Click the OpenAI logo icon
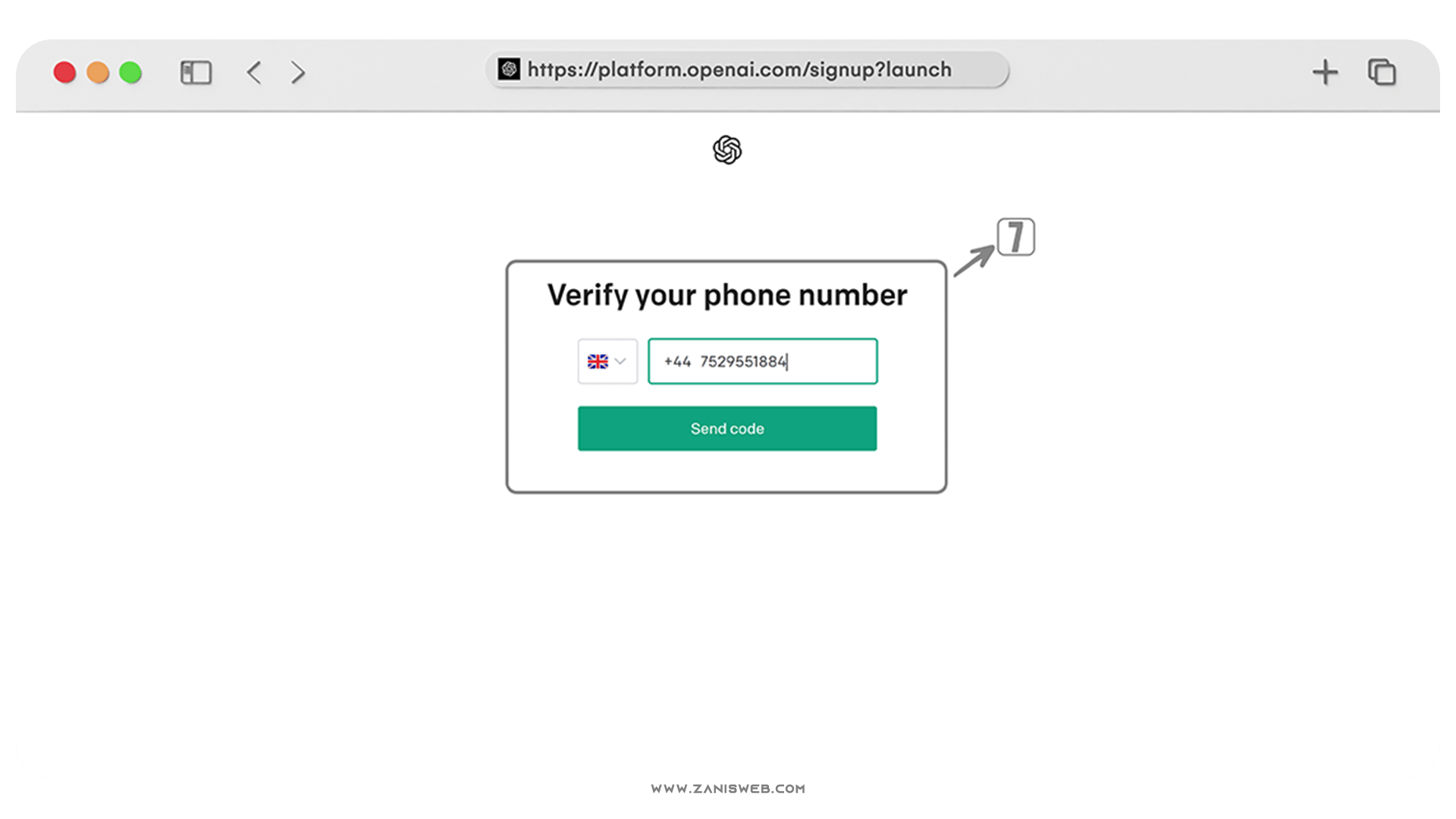This screenshot has width=1456, height=819. pyautogui.click(x=727, y=150)
